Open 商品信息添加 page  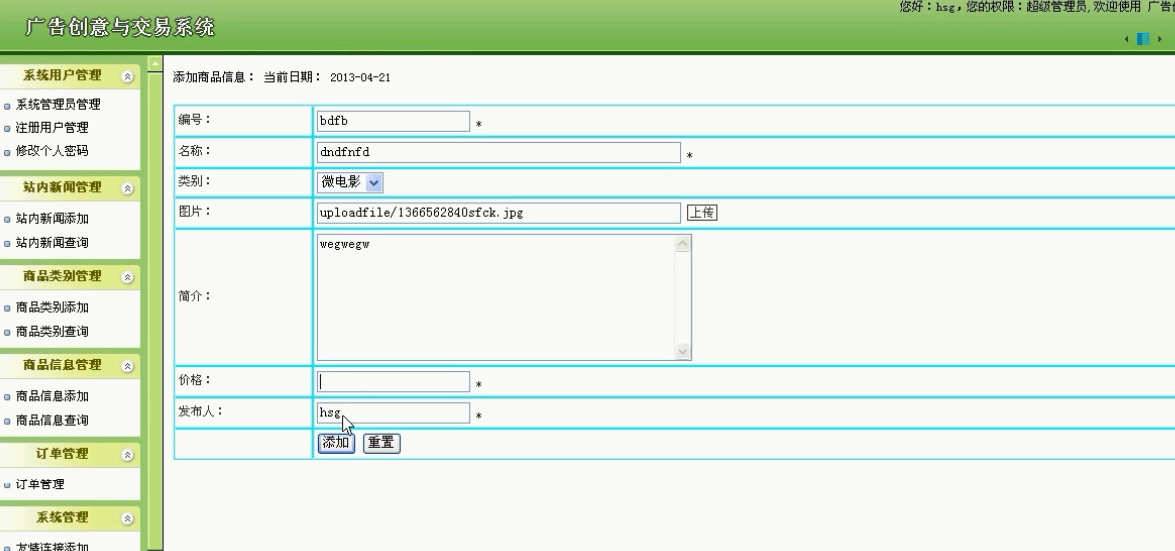pos(52,397)
